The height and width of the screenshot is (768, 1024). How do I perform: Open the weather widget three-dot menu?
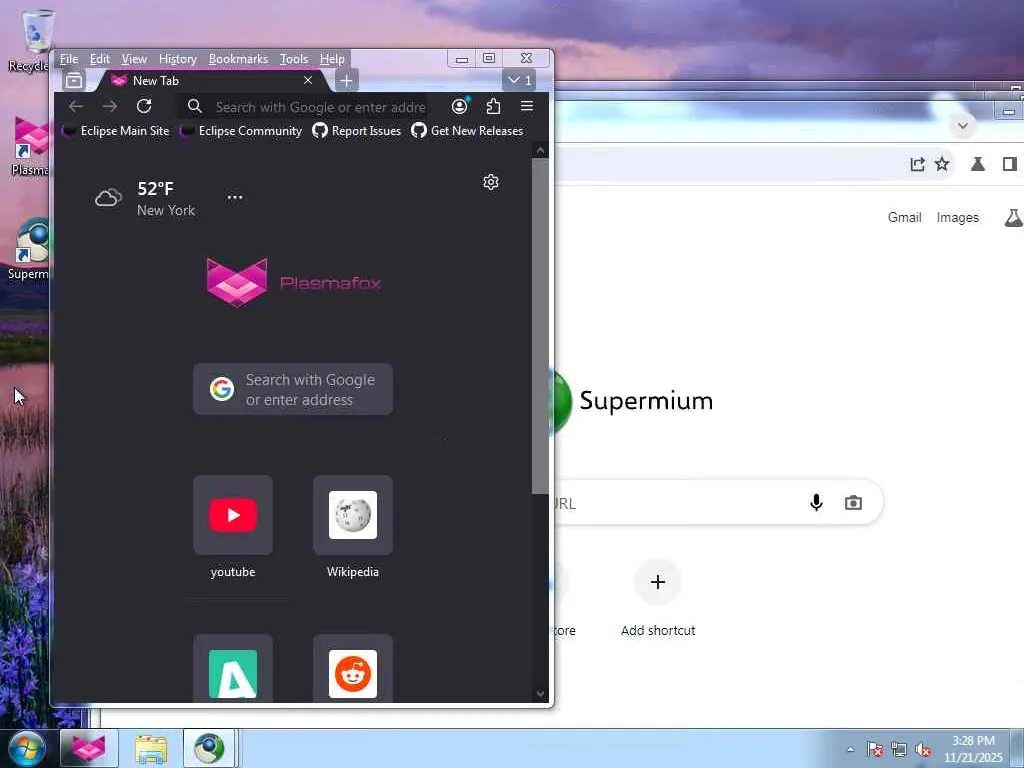235,197
